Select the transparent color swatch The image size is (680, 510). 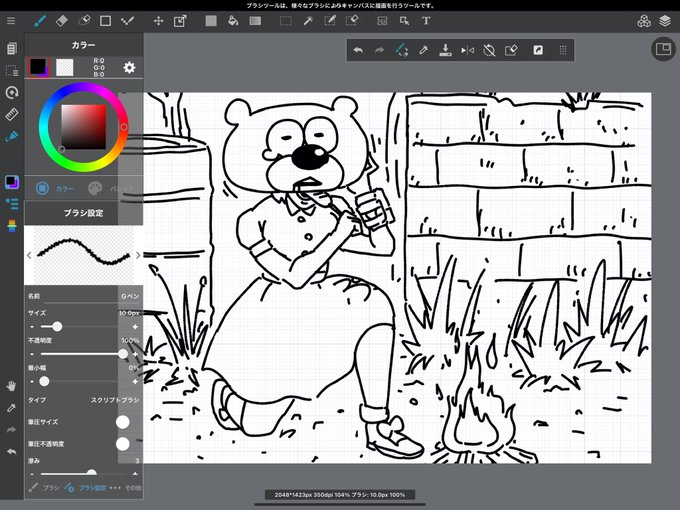(65, 67)
